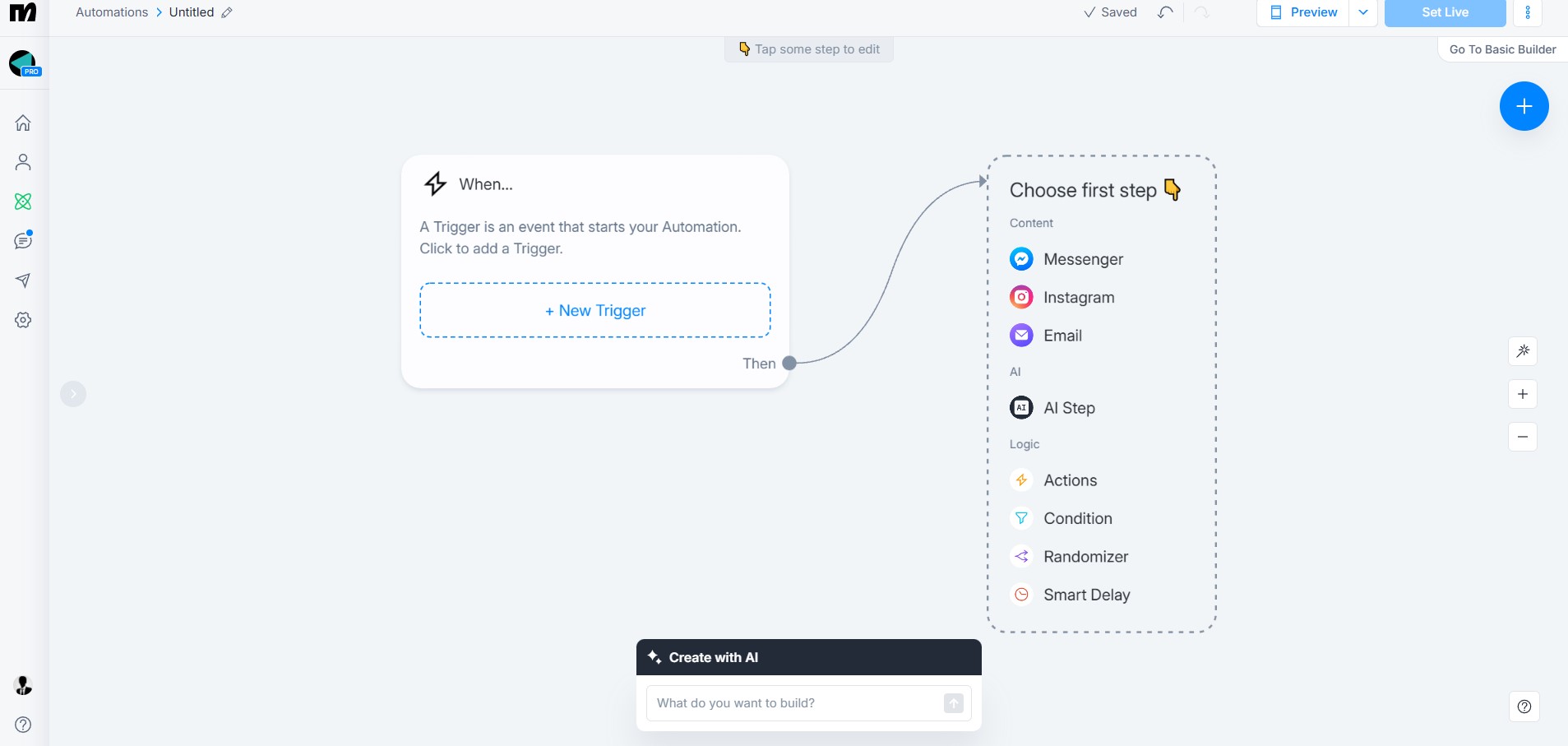
Task: Click the Preview button
Action: point(1303,12)
